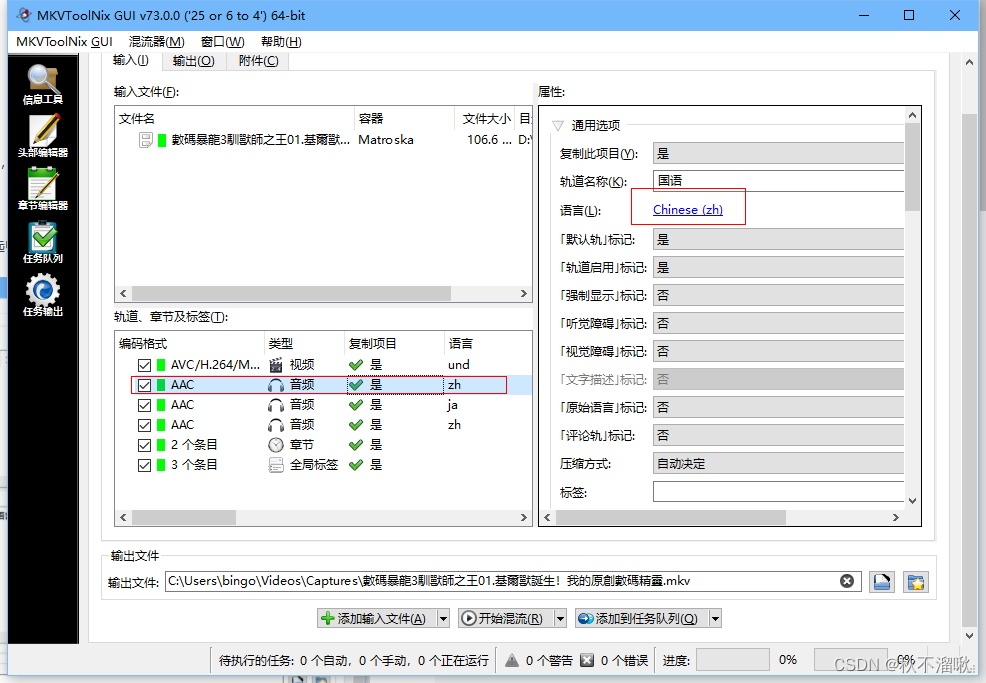Click the green check of the 章节 copy item
986x683 pixels.
pos(356,445)
